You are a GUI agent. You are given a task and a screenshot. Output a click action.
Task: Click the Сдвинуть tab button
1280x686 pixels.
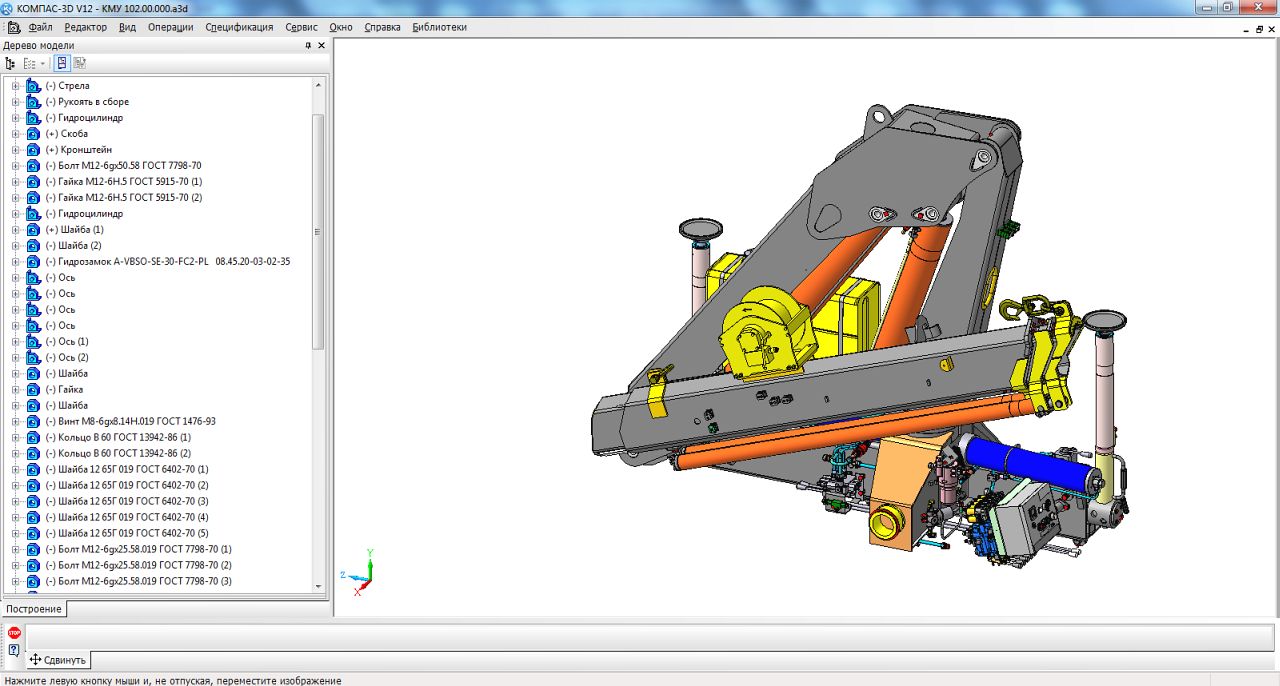pos(58,660)
